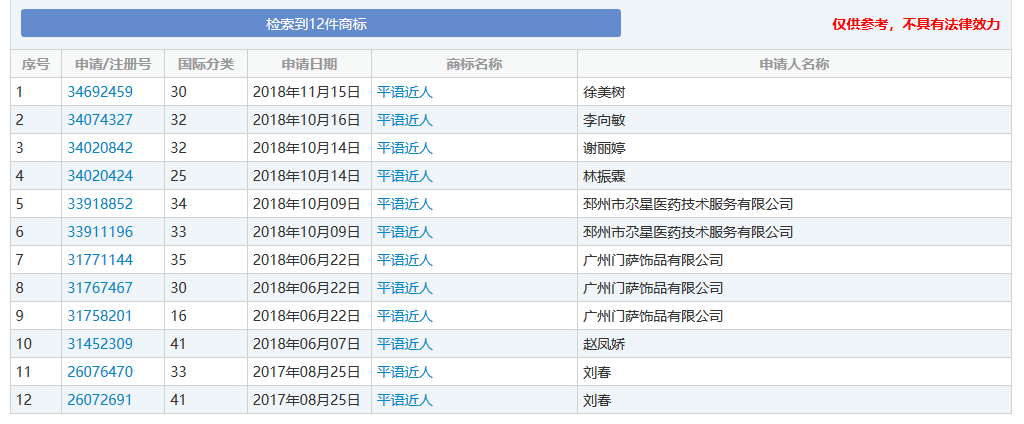Viewport: 1024px width, 424px height.
Task: Click trademark name 平语近人 in row 6
Action: [405, 232]
